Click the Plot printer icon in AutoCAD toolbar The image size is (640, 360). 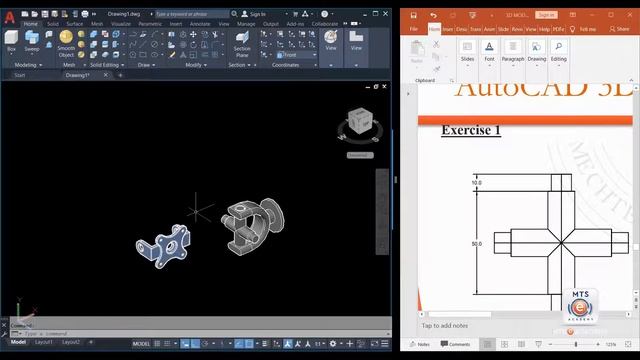point(85,14)
